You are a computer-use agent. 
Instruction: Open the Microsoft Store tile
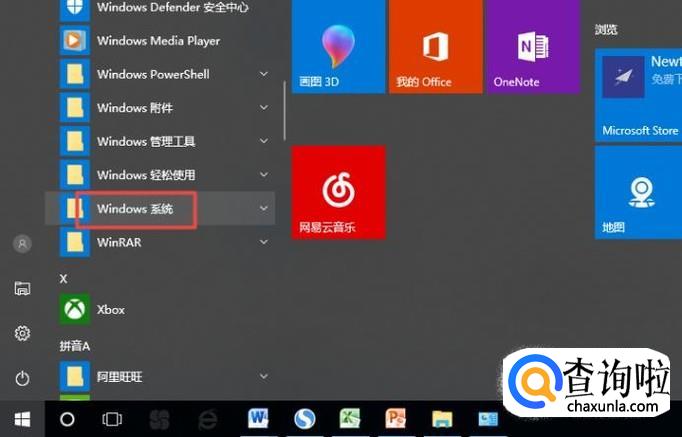638,96
